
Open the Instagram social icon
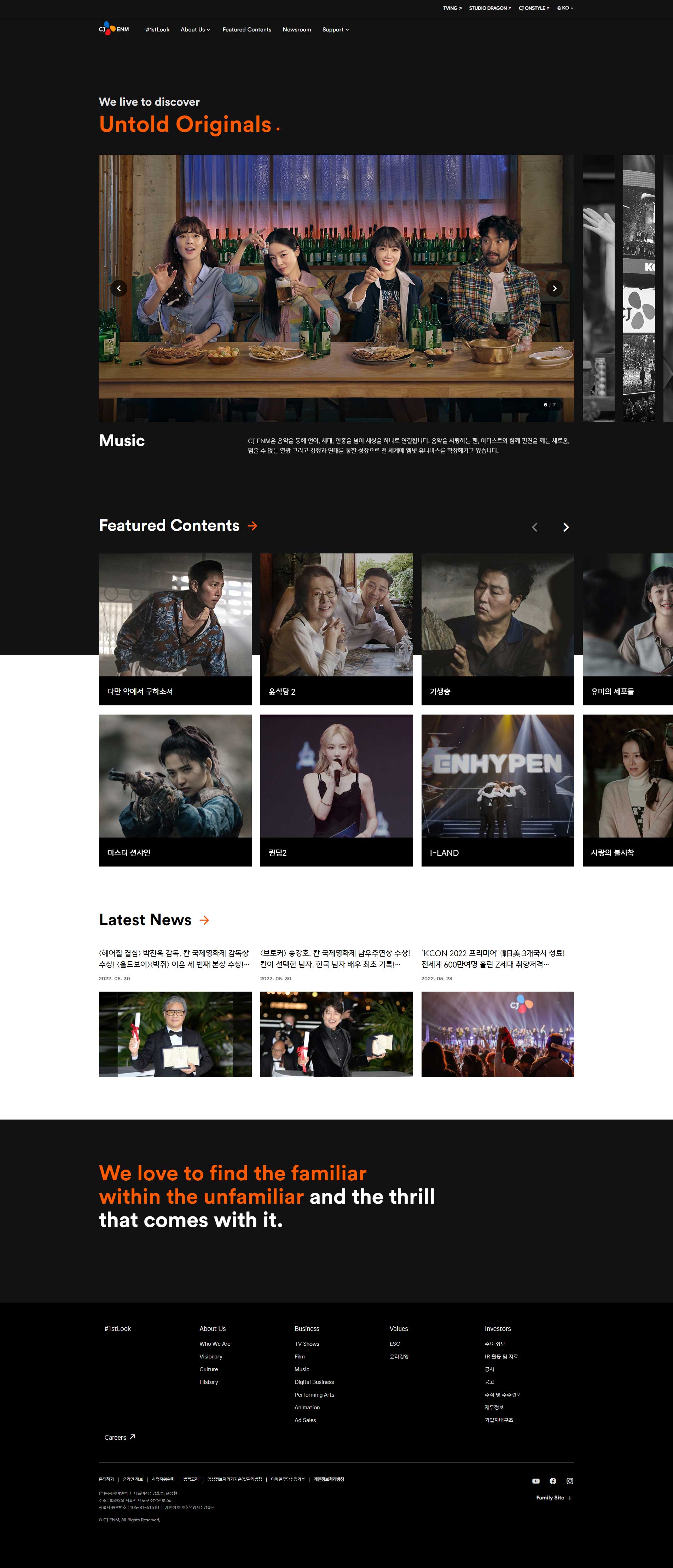(569, 1480)
